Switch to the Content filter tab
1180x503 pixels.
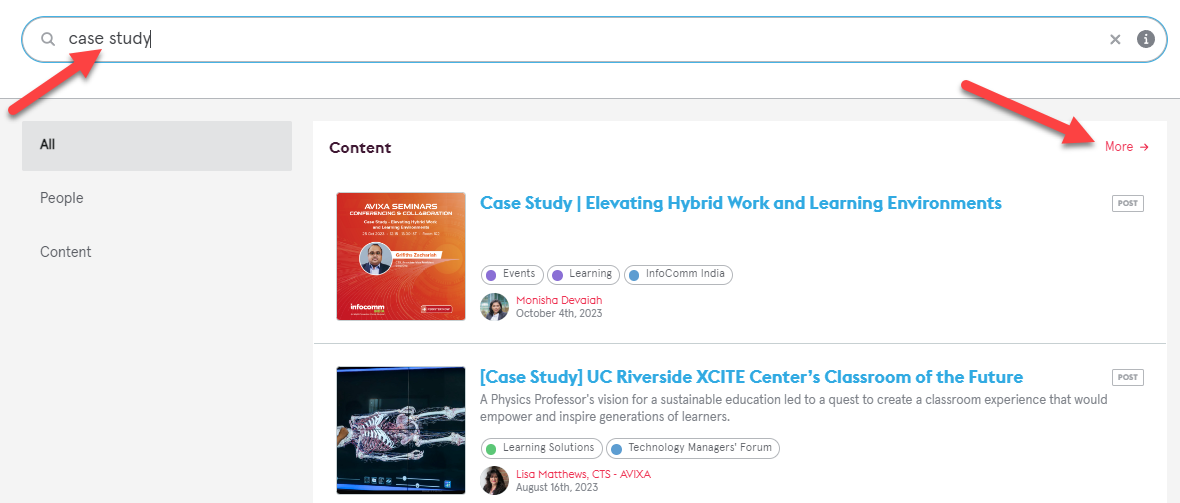click(157, 252)
